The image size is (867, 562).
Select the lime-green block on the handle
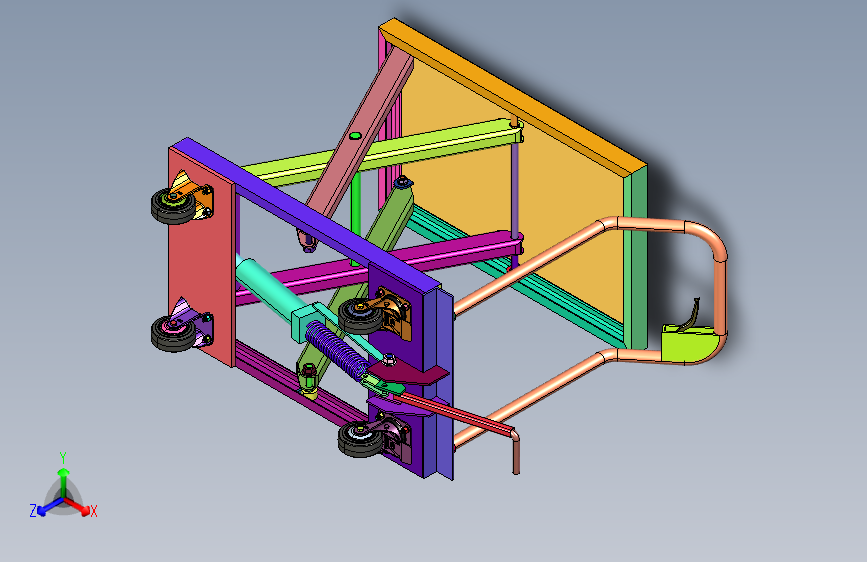690,344
